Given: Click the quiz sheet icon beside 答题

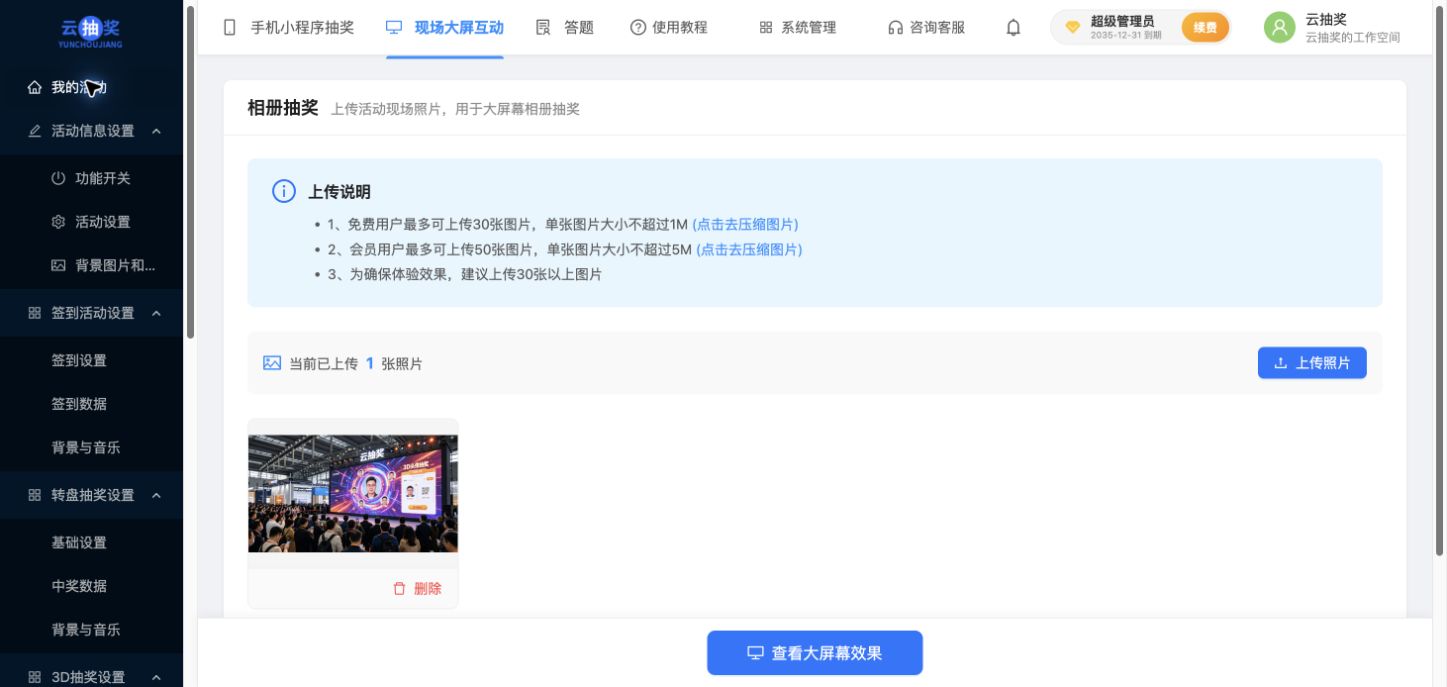Looking at the screenshot, I should coord(543,27).
